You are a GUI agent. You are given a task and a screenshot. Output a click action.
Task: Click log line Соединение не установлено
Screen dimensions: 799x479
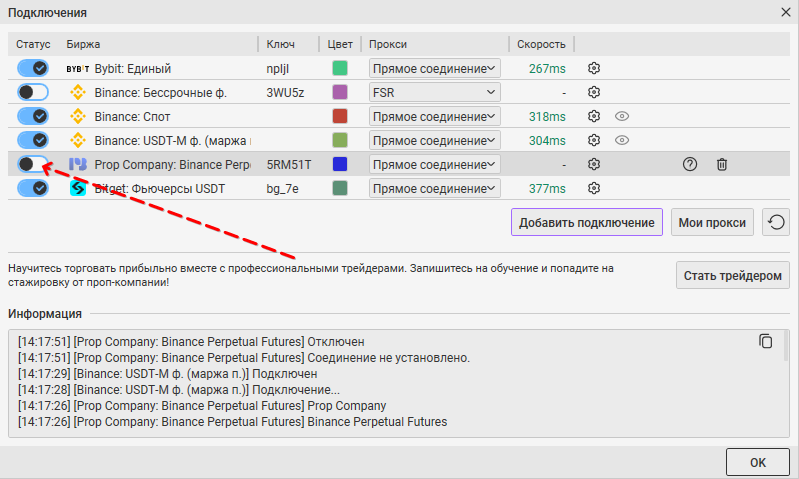(x=244, y=358)
